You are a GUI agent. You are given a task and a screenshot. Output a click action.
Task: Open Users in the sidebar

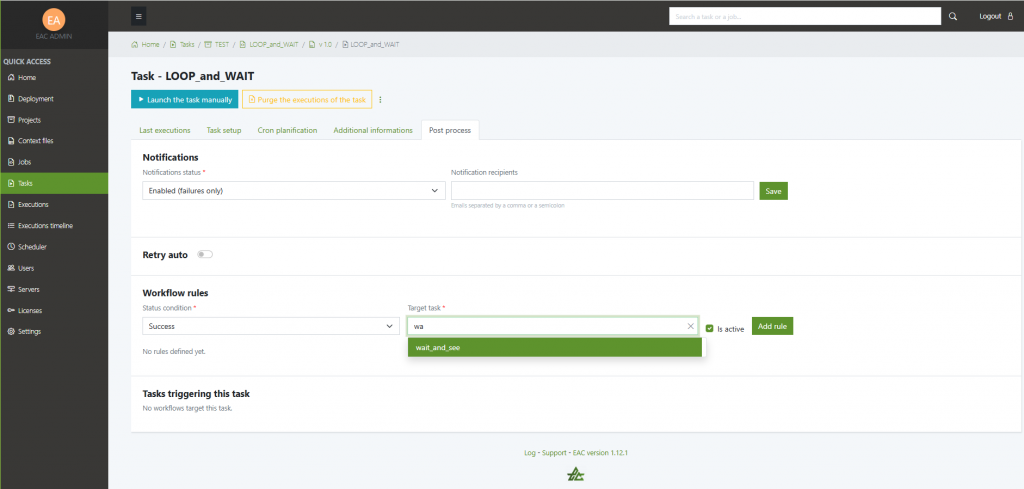[x=54, y=268]
